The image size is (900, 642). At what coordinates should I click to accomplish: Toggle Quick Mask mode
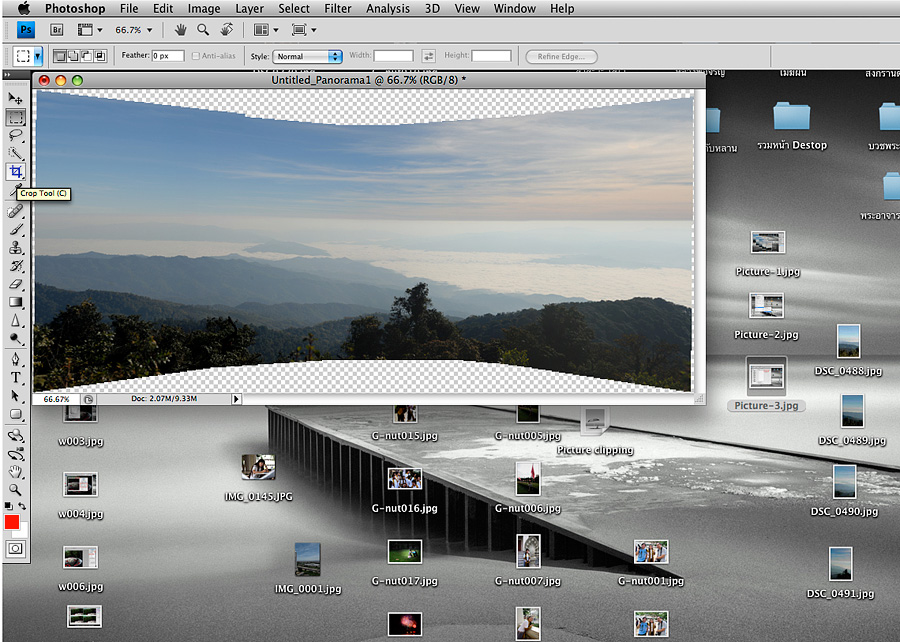coord(16,548)
